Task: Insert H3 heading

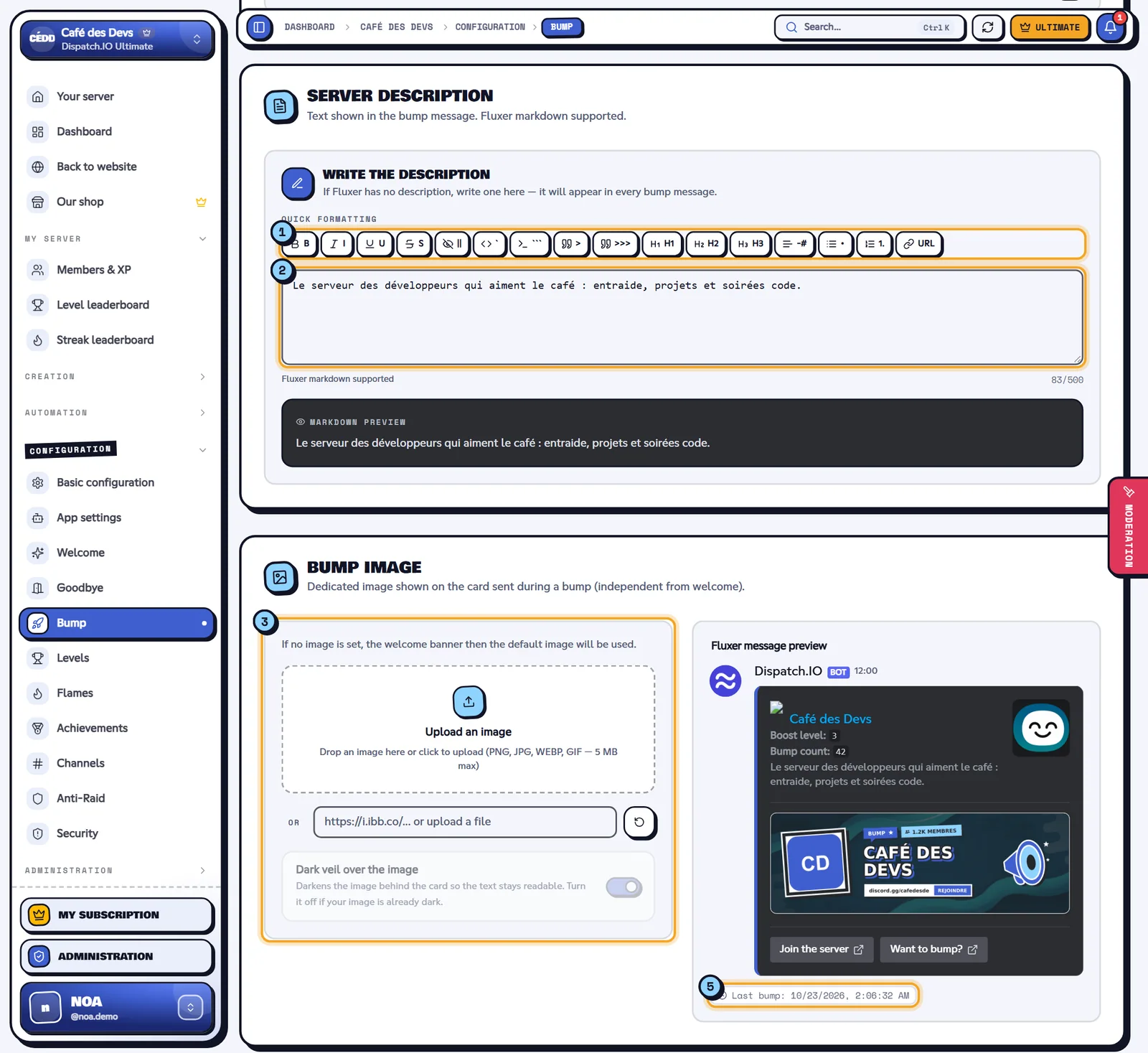Action: click(751, 244)
